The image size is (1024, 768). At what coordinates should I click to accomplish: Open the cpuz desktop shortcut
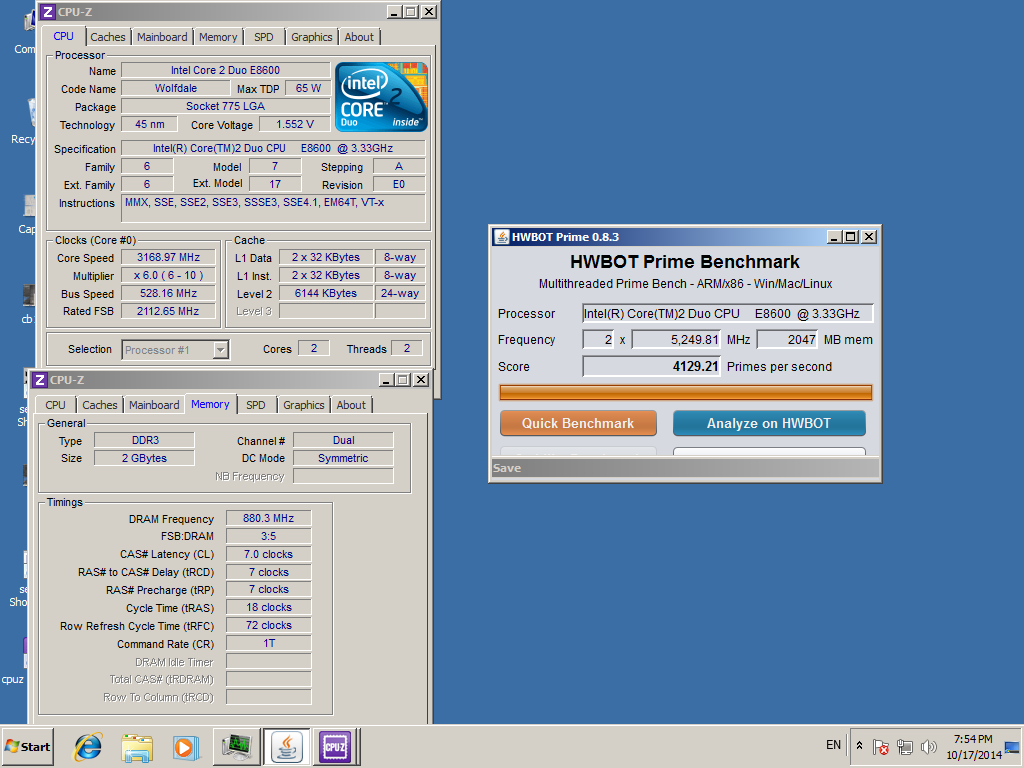coord(13,660)
